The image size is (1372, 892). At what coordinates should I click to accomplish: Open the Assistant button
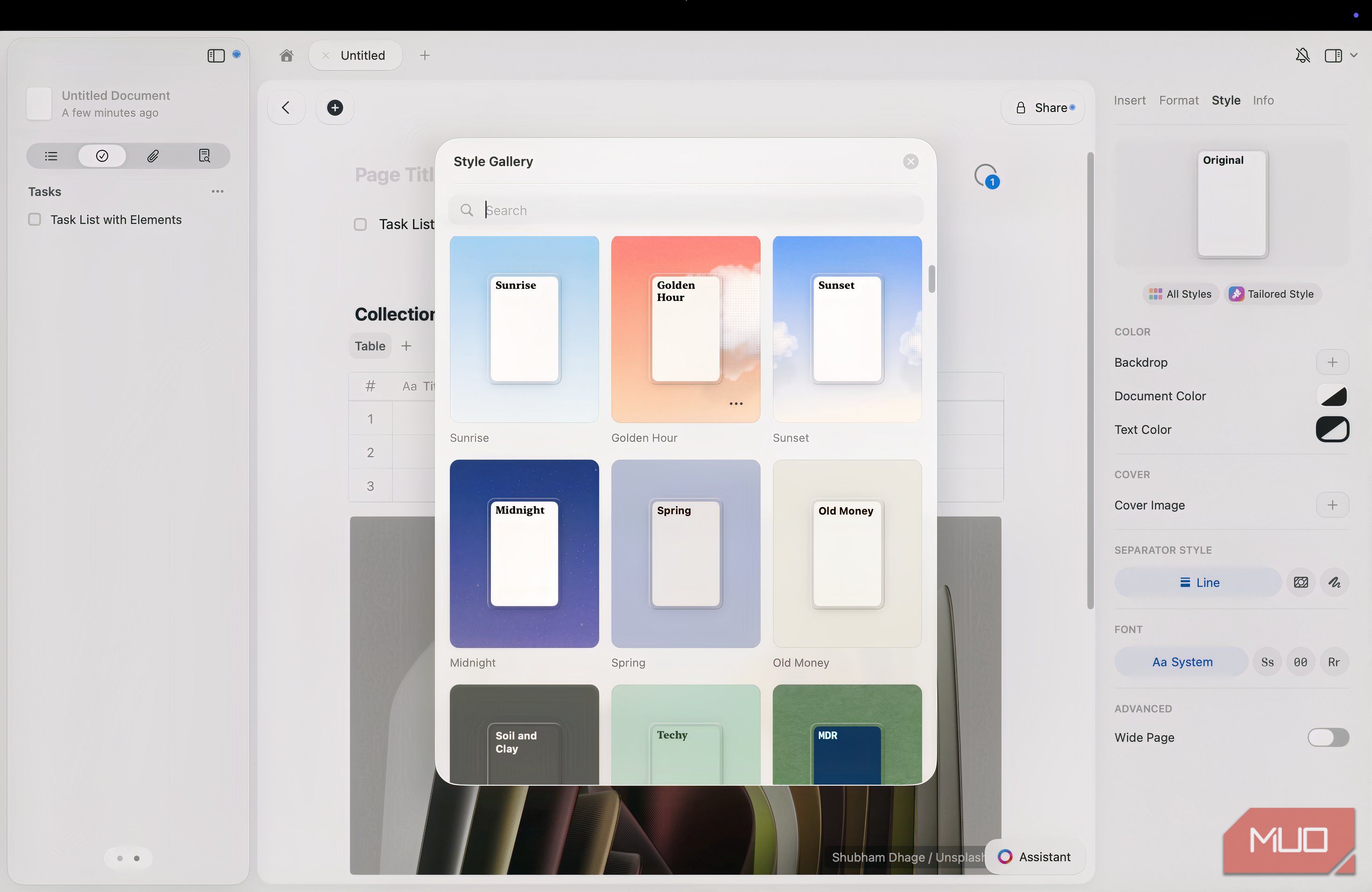point(1035,857)
